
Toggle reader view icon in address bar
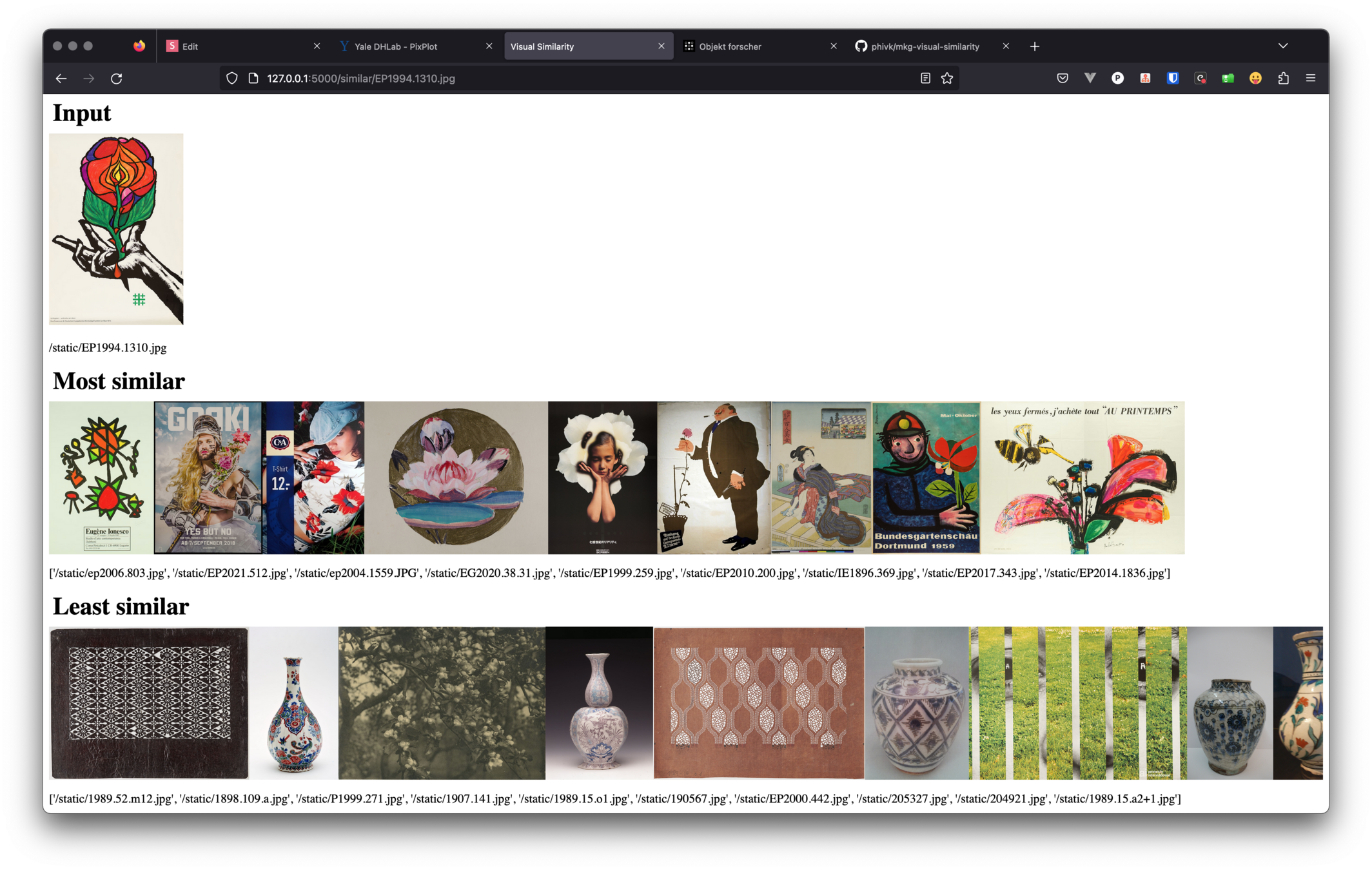(x=925, y=79)
